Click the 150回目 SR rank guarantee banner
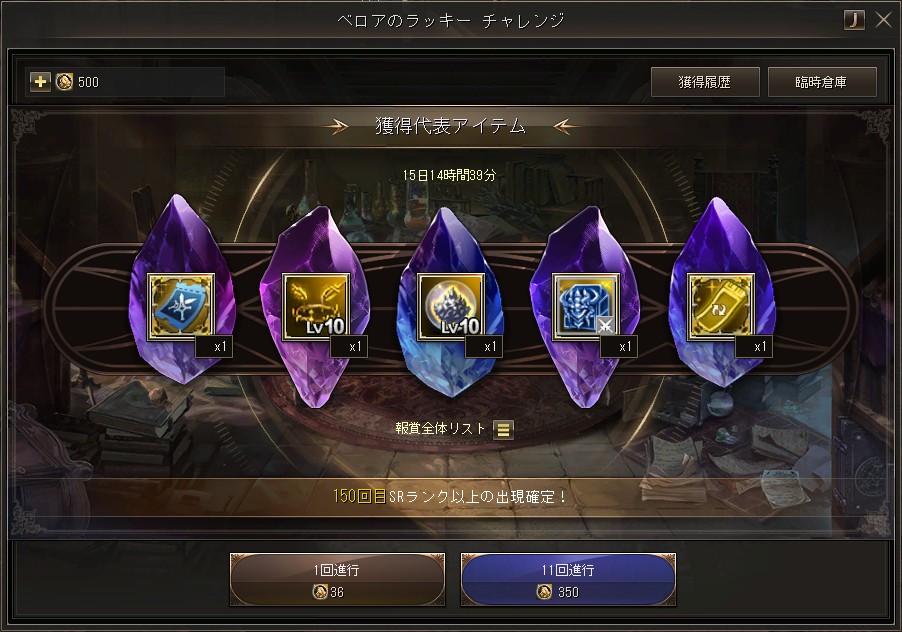Image resolution: width=902 pixels, height=632 pixels. (450, 496)
